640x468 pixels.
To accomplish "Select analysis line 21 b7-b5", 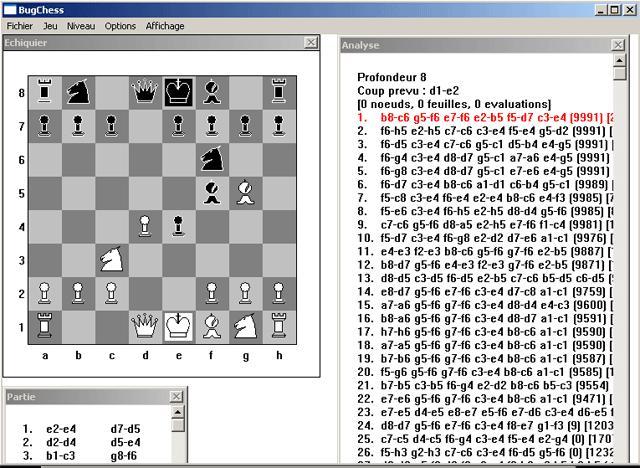I will click(485, 385).
